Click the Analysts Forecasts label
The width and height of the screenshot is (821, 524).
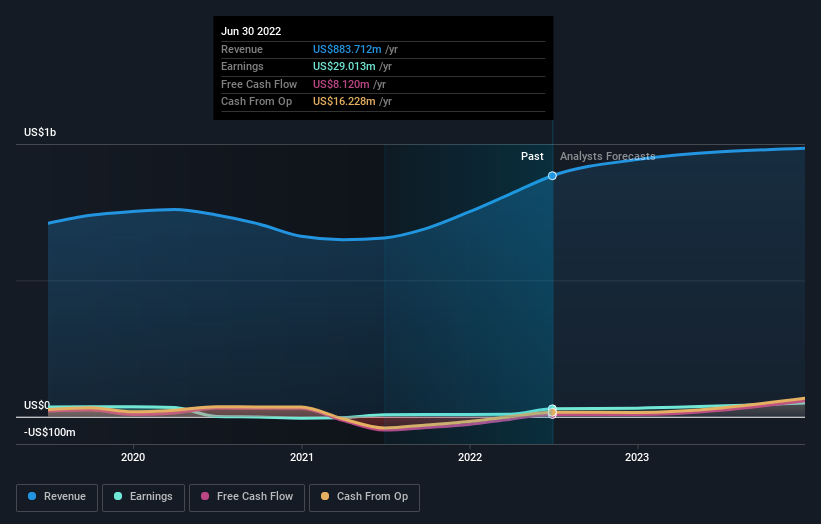(x=607, y=156)
